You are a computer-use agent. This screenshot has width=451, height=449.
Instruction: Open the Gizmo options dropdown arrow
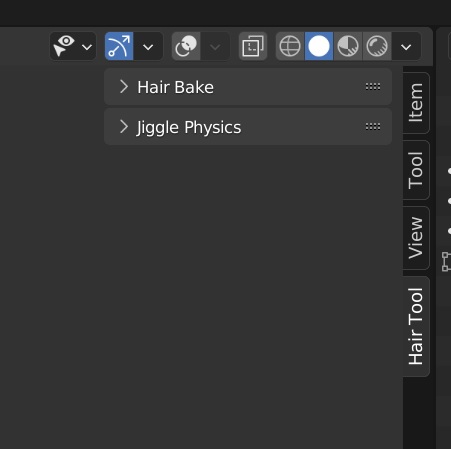(x=148, y=46)
